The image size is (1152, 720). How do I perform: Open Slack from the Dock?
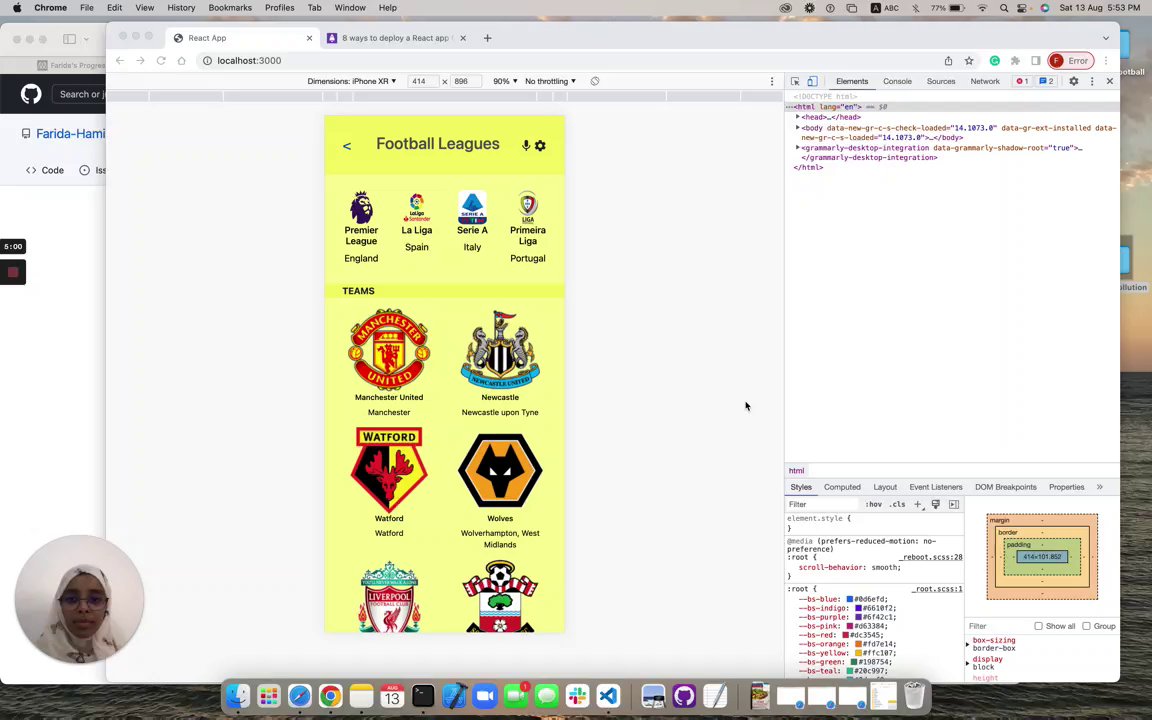[x=577, y=696]
